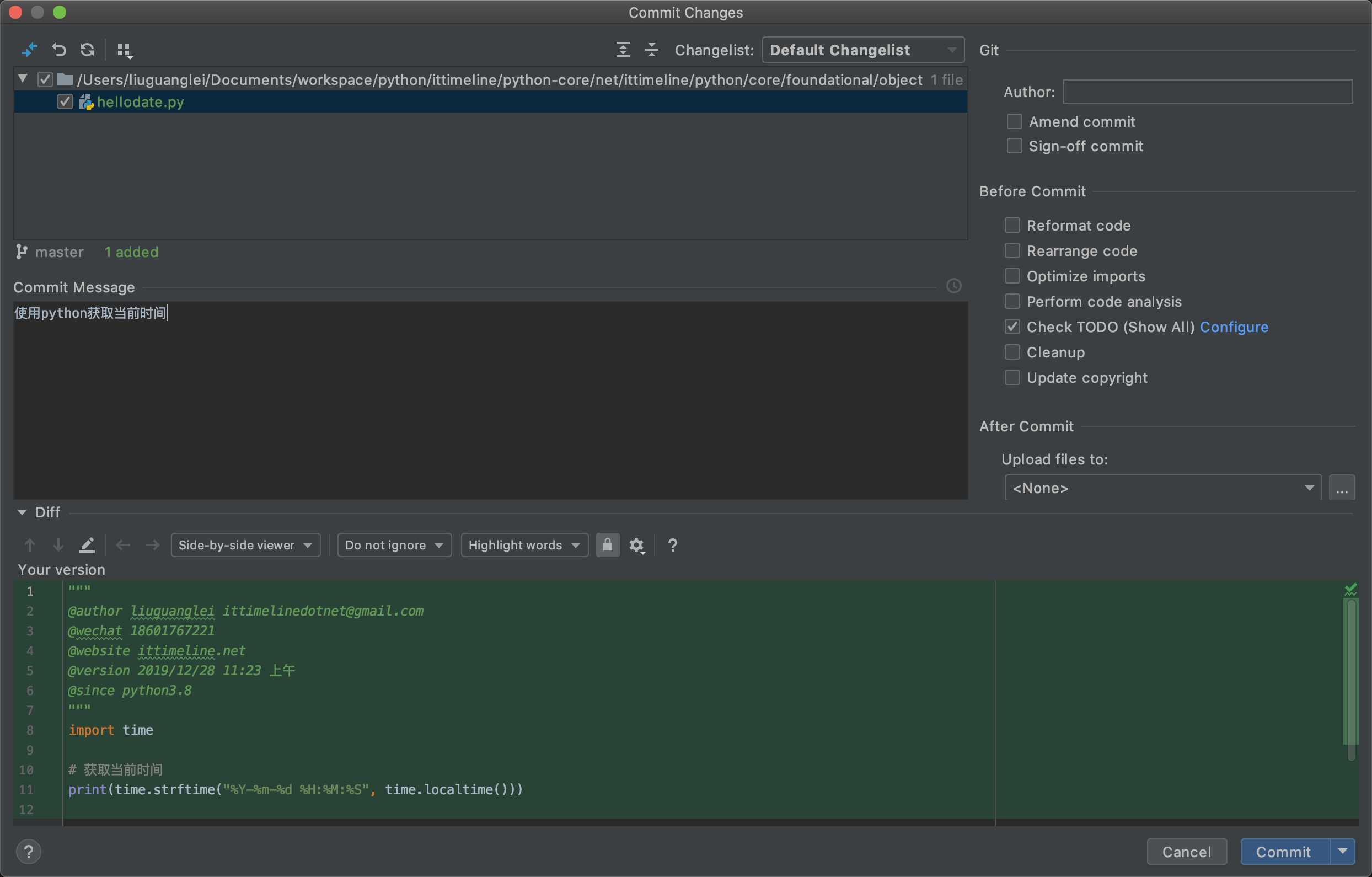This screenshot has height=877, width=1372.
Task: Collapse the Diff section
Action: pyautogui.click(x=22, y=512)
